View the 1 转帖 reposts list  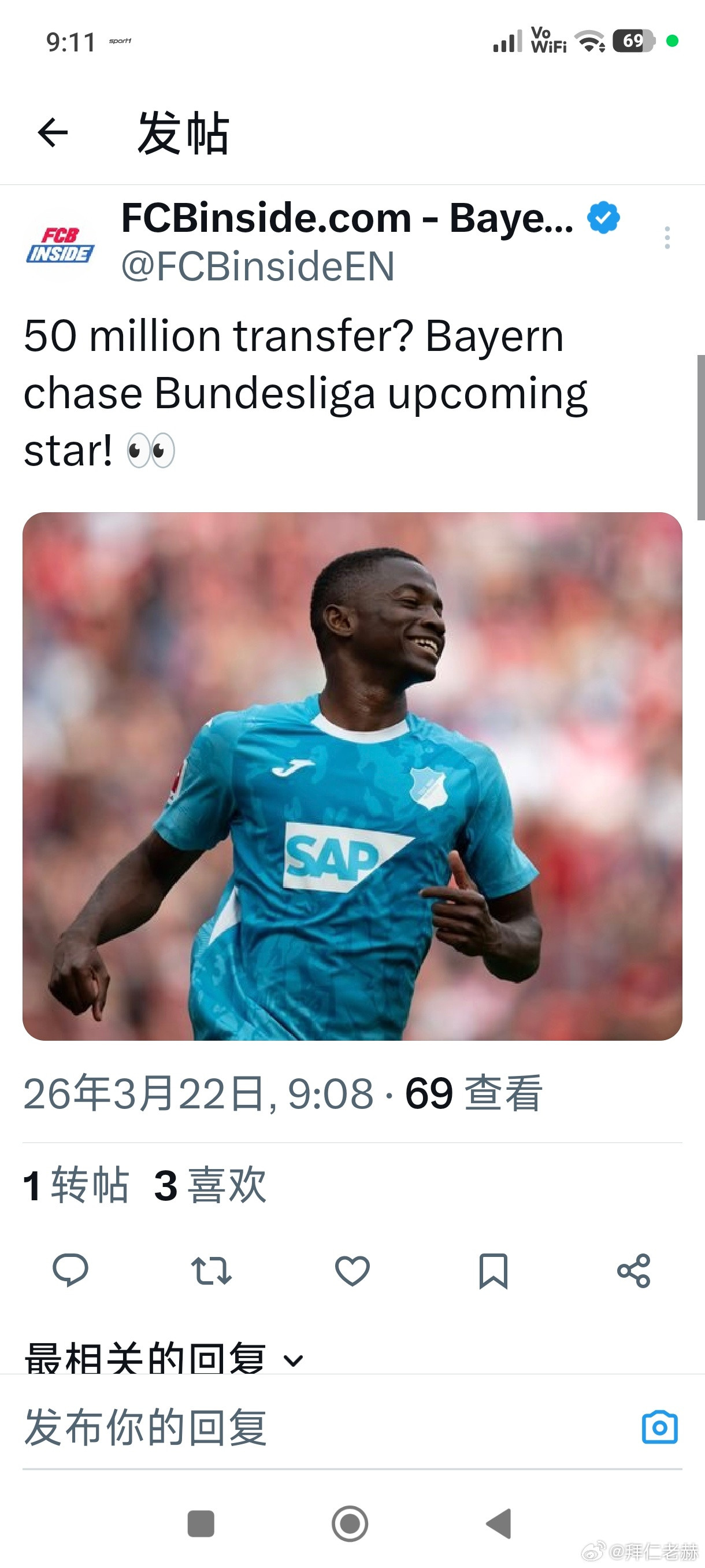point(76,1186)
